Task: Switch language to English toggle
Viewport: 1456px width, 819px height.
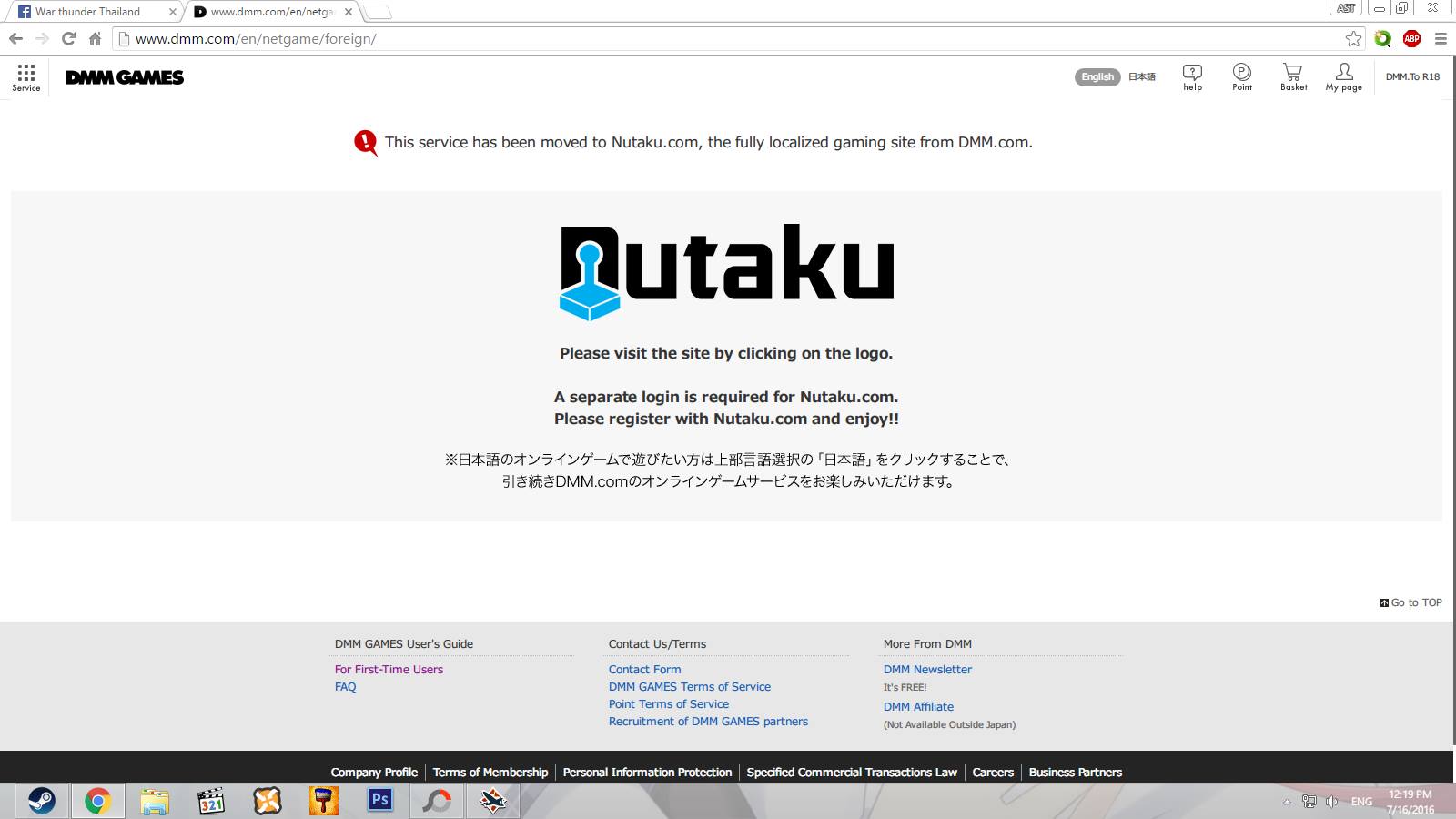Action: (1097, 77)
